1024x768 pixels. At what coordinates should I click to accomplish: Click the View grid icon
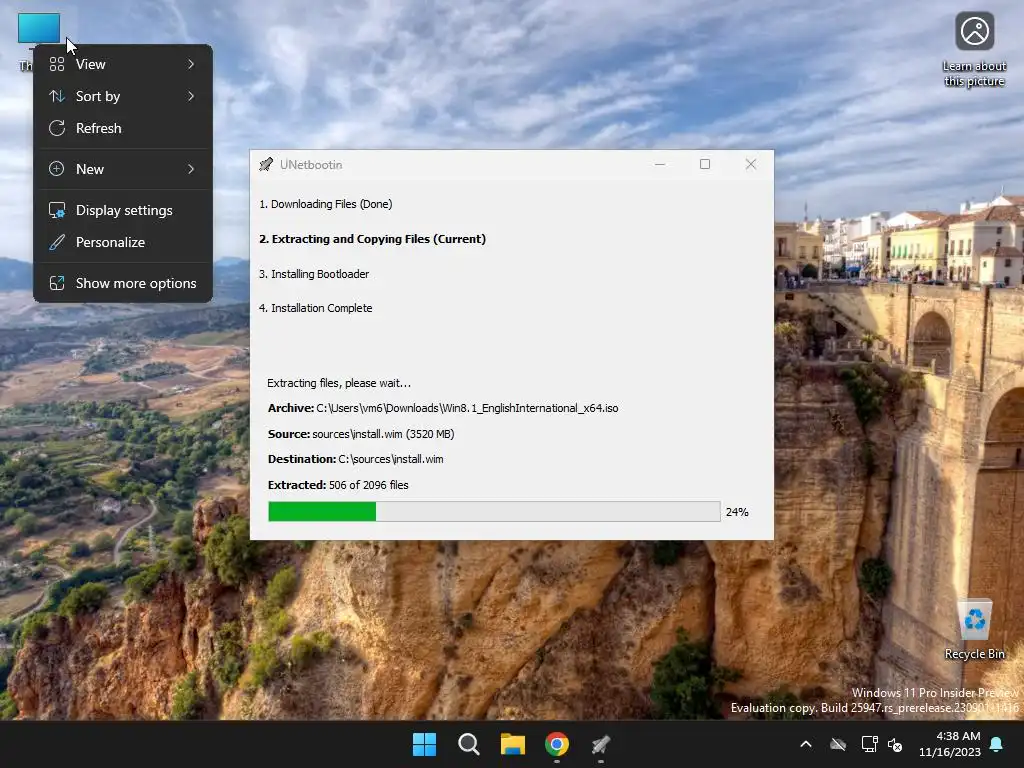(57, 64)
